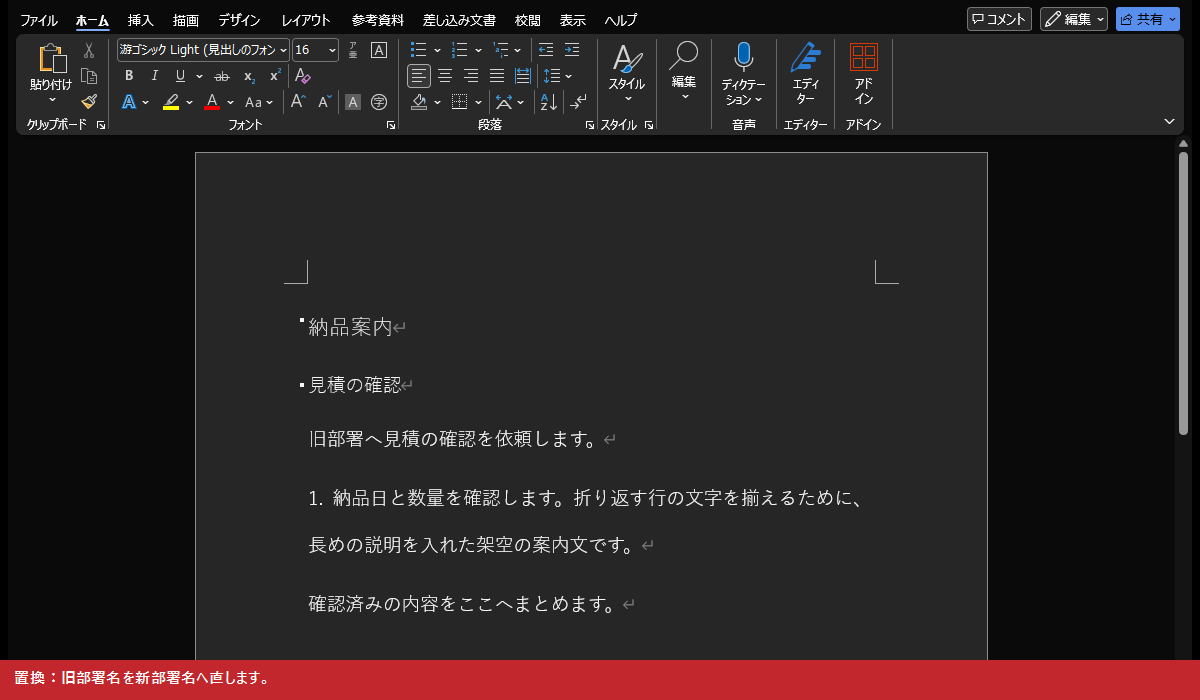Click the Dictation microphone button
Viewport: 1200px width, 700px height.
(x=743, y=75)
